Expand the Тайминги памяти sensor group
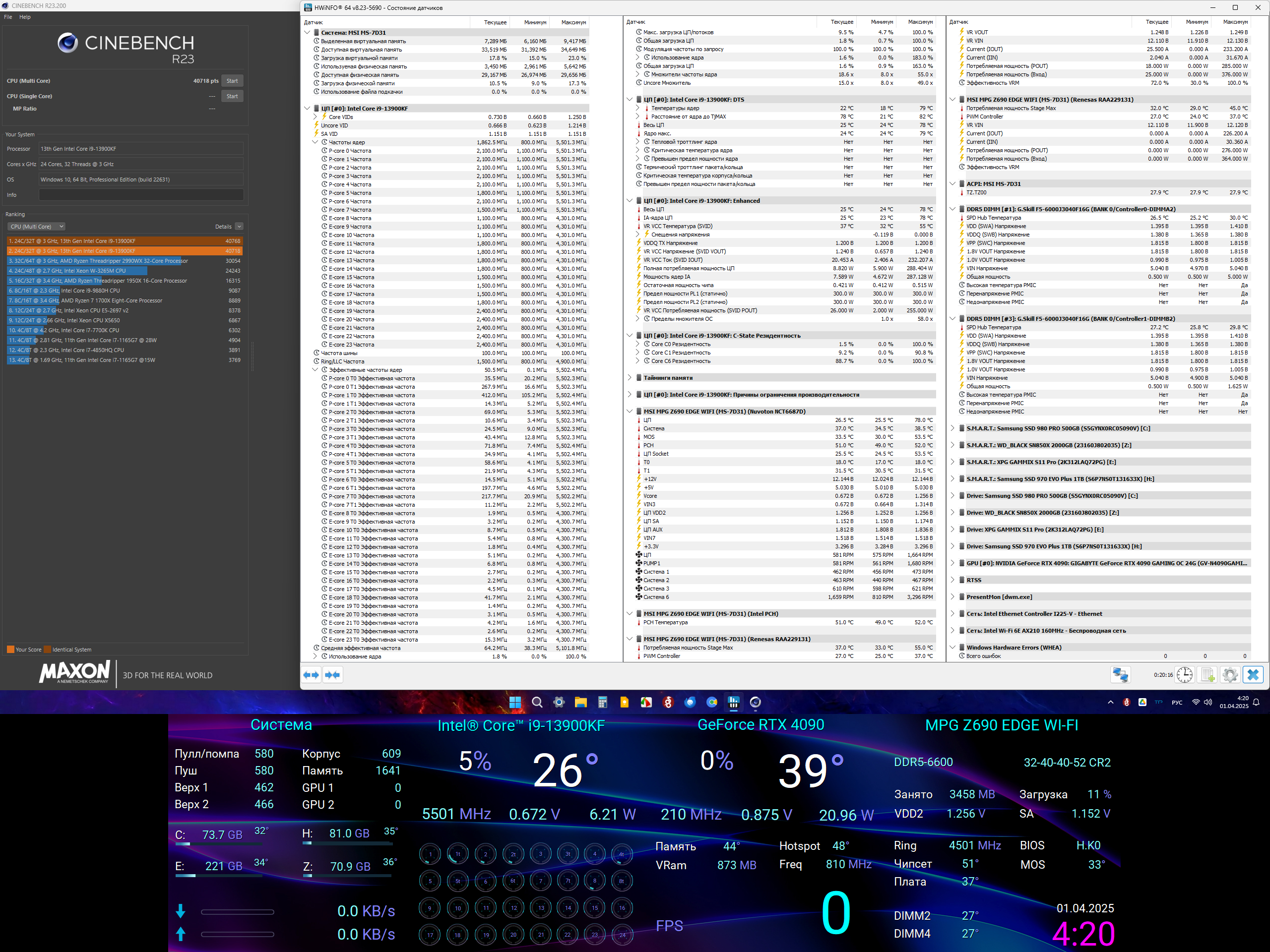The image size is (1270, 952). pos(630,378)
